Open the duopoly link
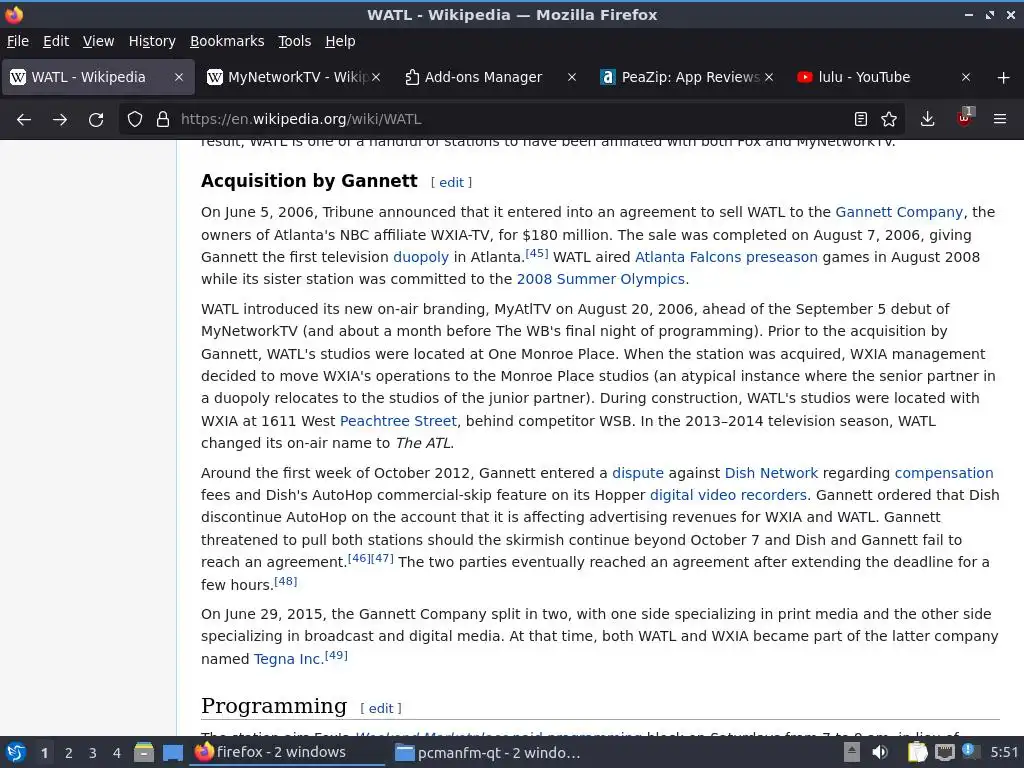Viewport: 1024px width, 768px height. 421,257
